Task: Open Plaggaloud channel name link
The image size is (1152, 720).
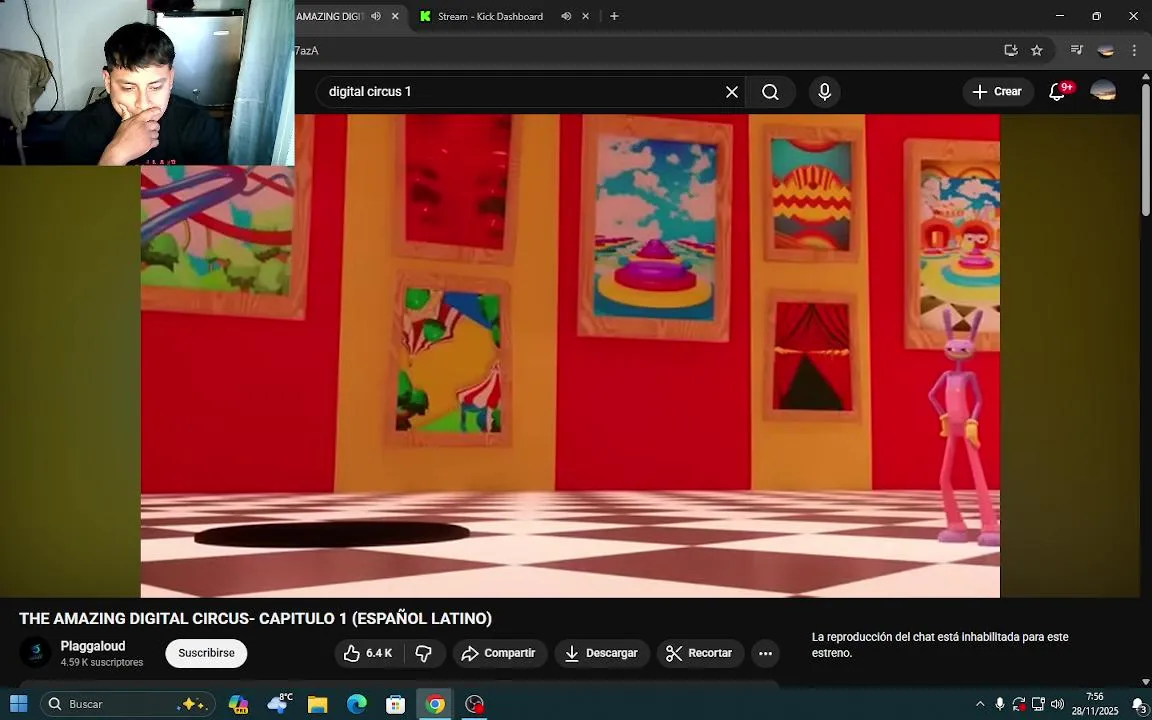Action: (x=93, y=646)
